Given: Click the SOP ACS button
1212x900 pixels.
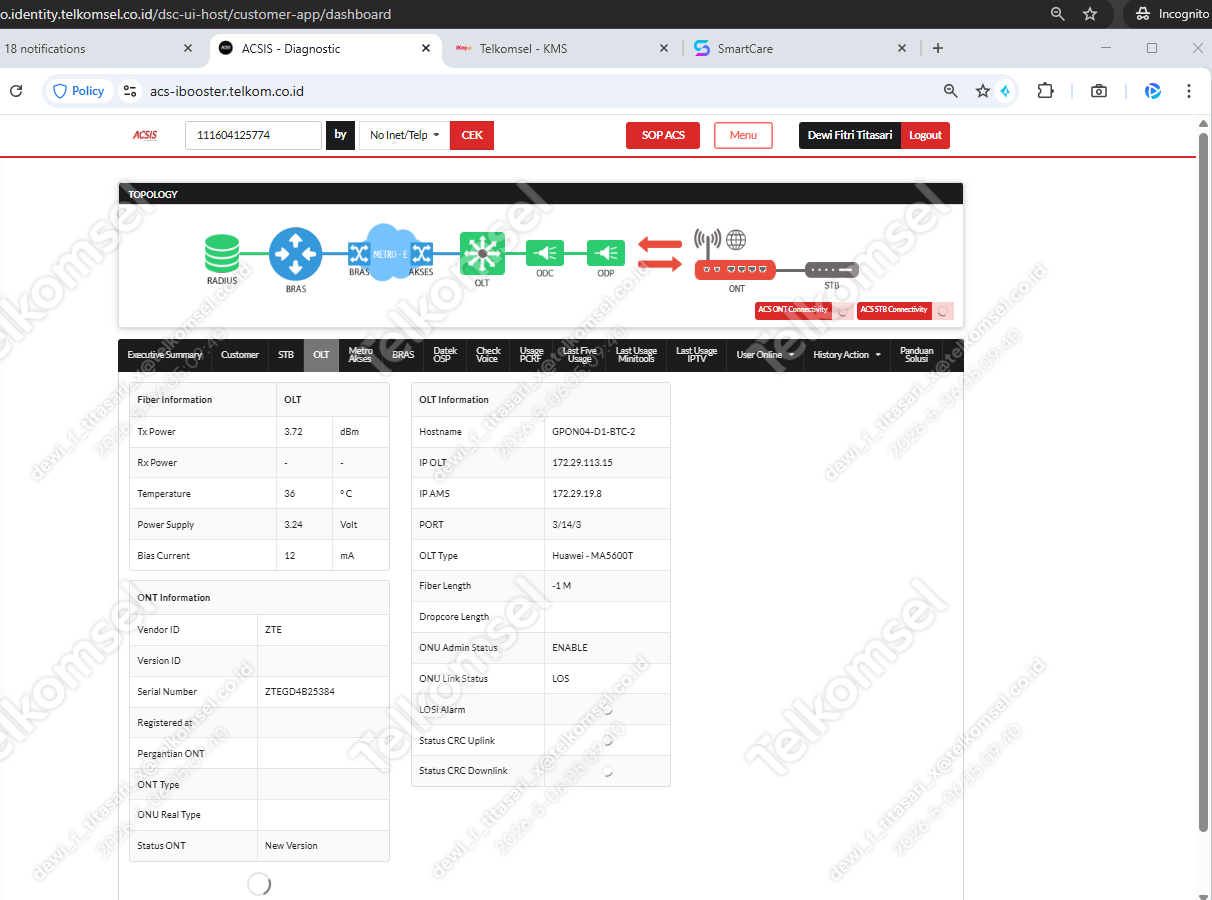Looking at the screenshot, I should click(663, 135).
